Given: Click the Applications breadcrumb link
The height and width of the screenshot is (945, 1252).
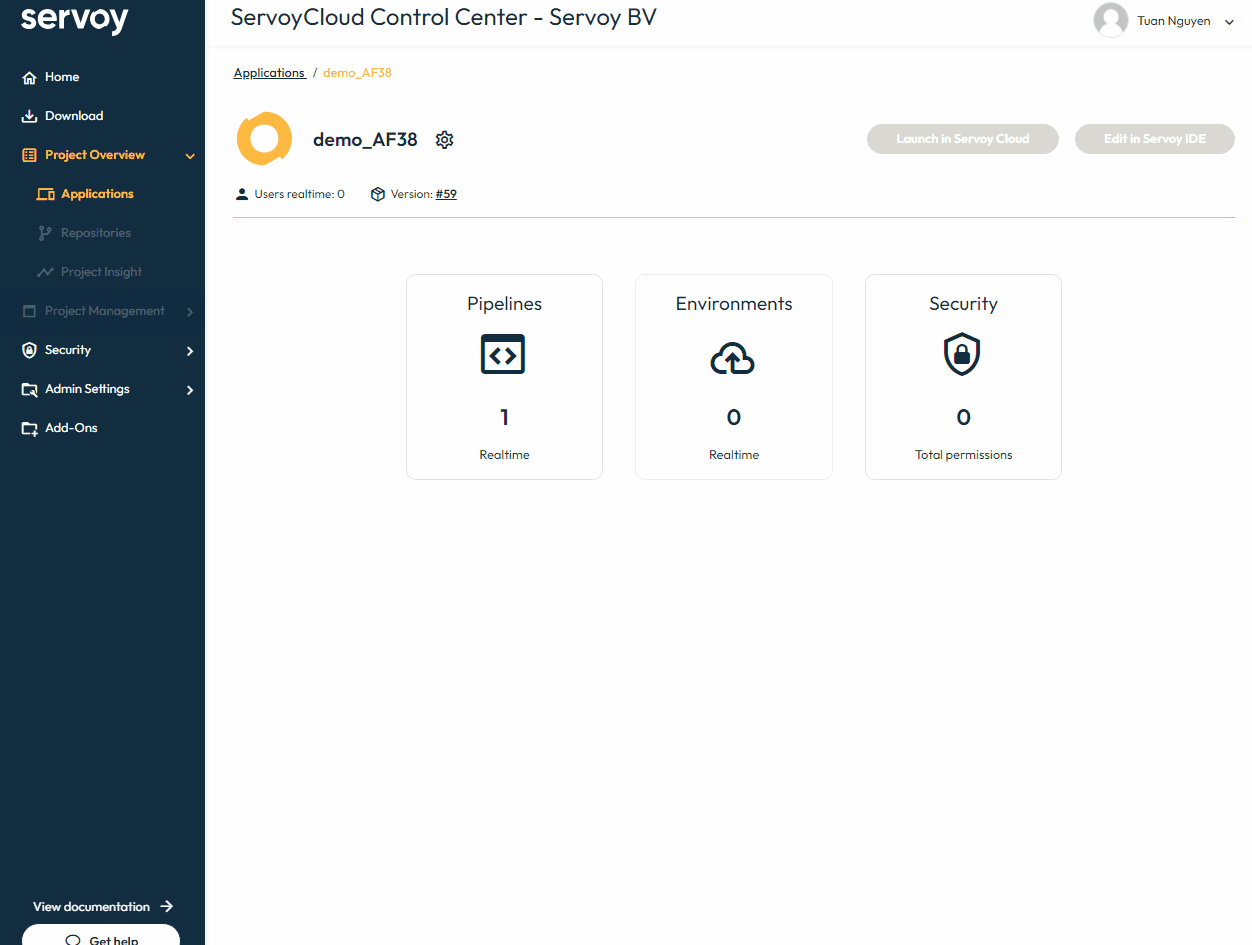Looking at the screenshot, I should point(269,73).
